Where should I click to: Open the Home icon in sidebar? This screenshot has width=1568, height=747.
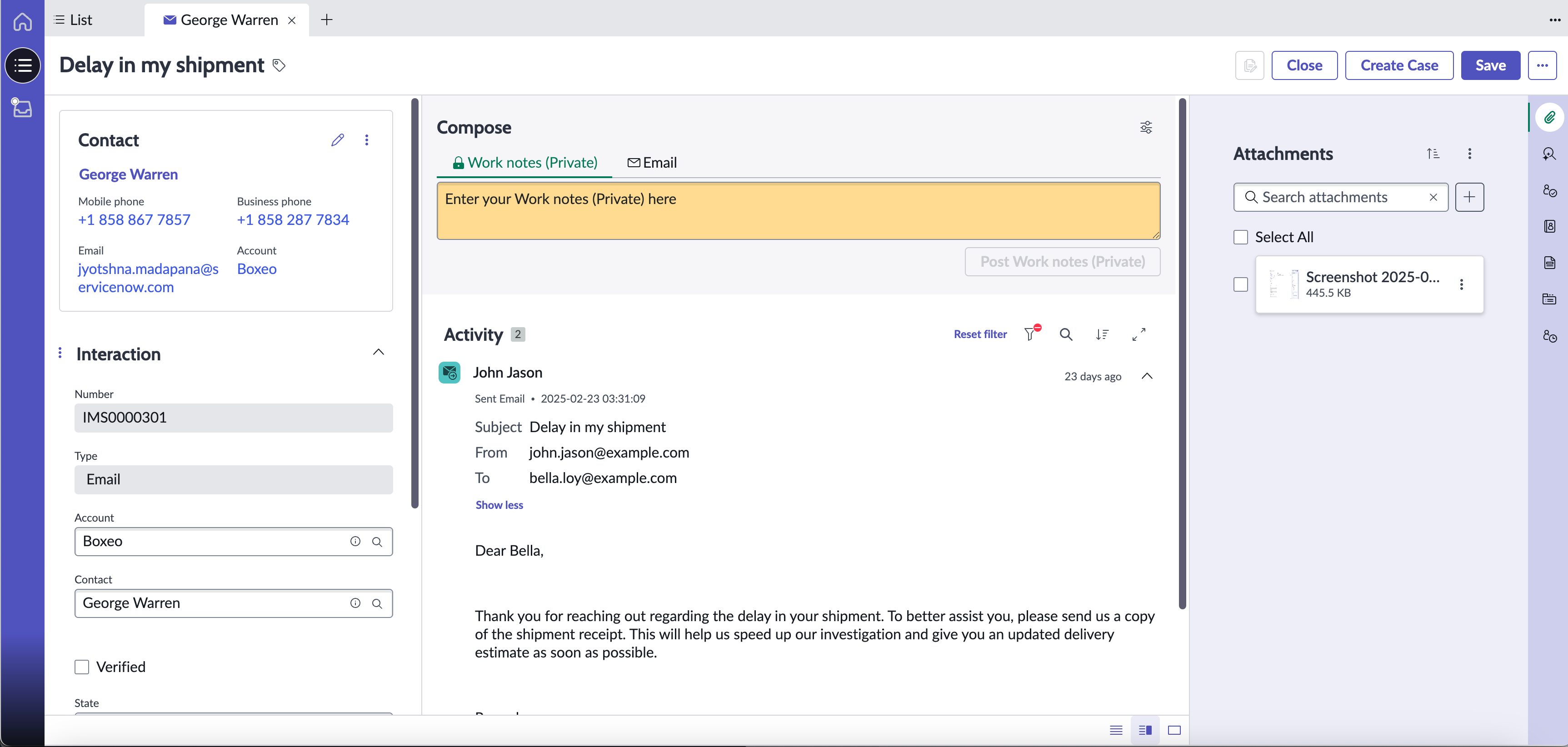tap(23, 21)
